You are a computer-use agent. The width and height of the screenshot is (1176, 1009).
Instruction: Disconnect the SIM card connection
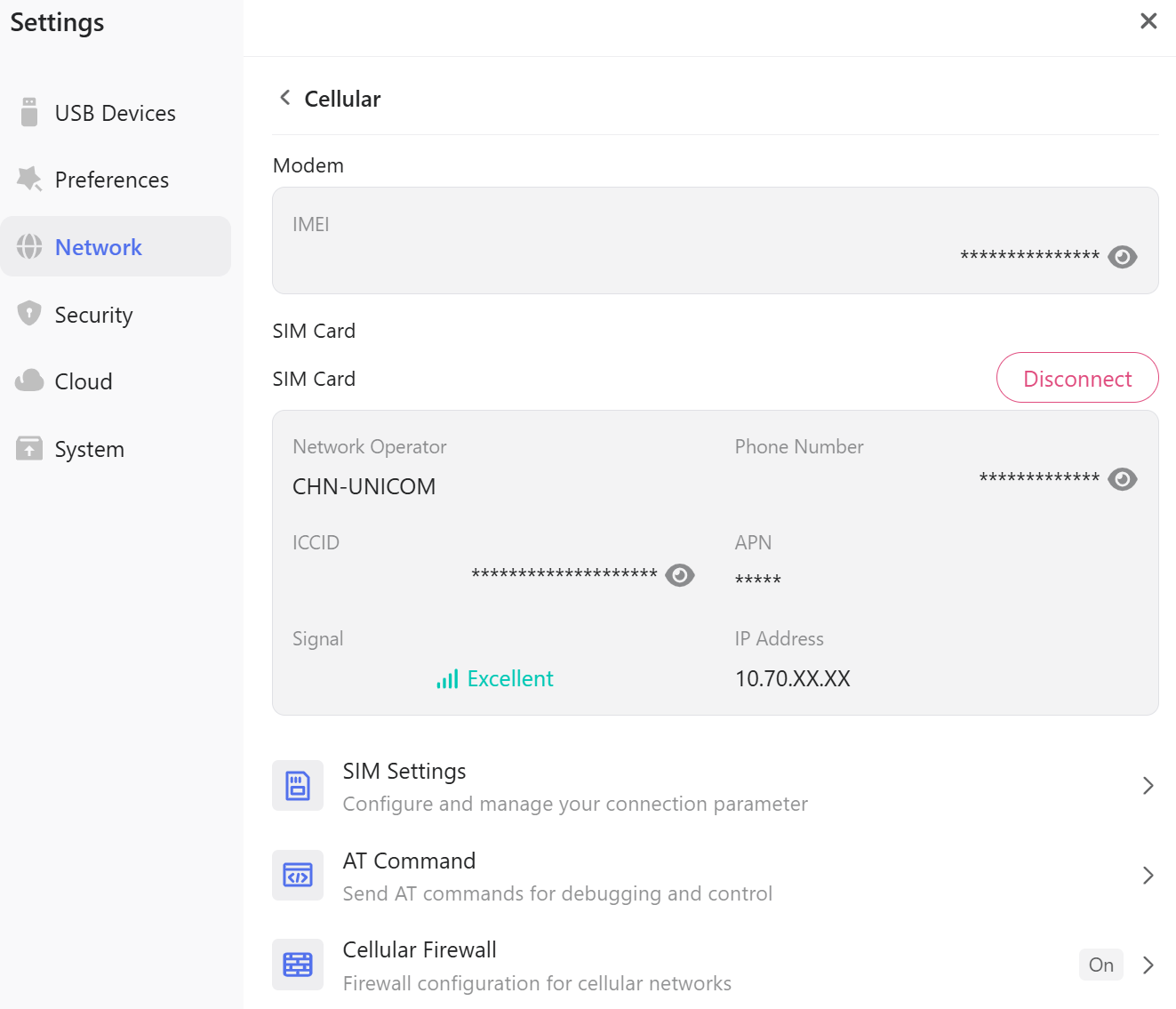(x=1077, y=378)
